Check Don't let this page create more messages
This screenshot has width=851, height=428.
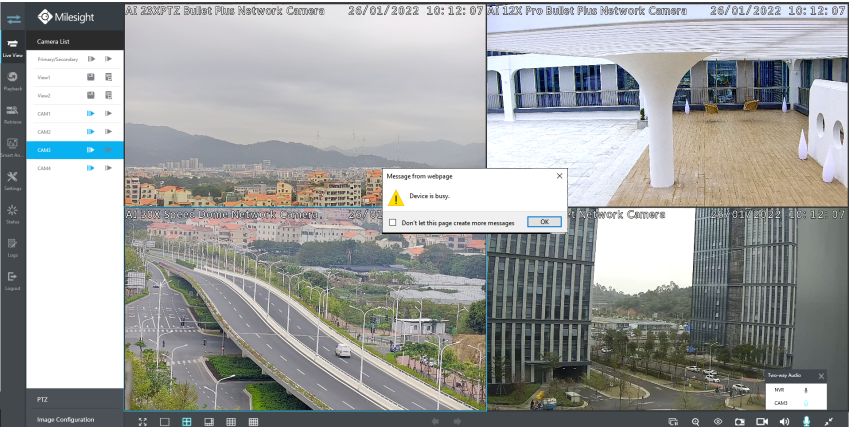pyautogui.click(x=392, y=222)
